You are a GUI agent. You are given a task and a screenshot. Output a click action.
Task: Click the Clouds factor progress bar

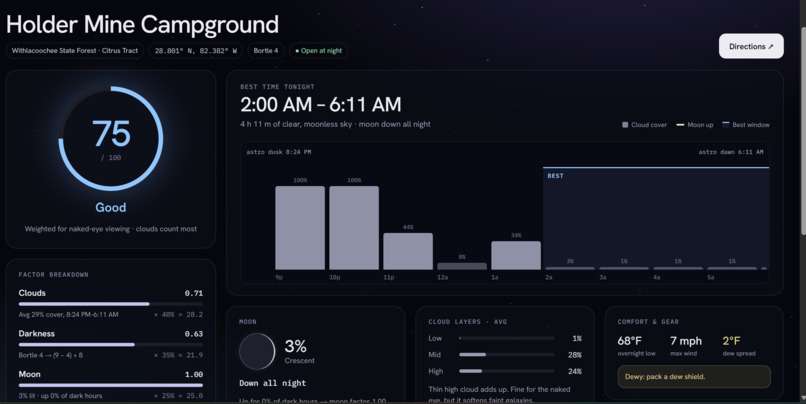(x=111, y=304)
